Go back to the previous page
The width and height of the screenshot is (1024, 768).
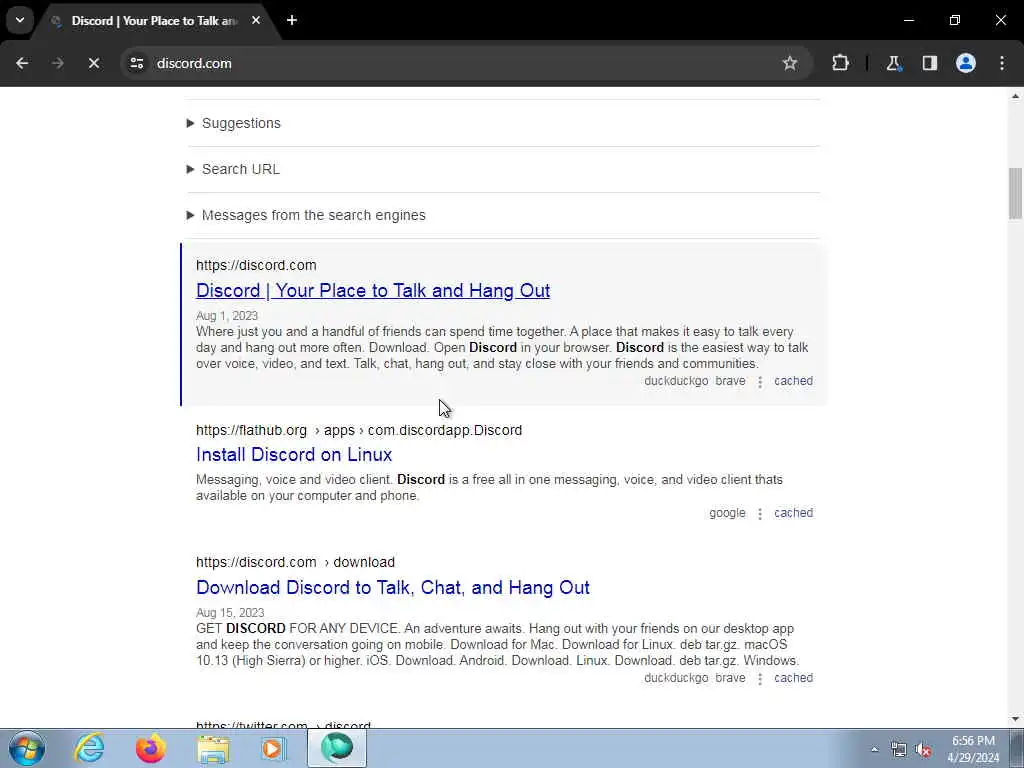coord(22,63)
